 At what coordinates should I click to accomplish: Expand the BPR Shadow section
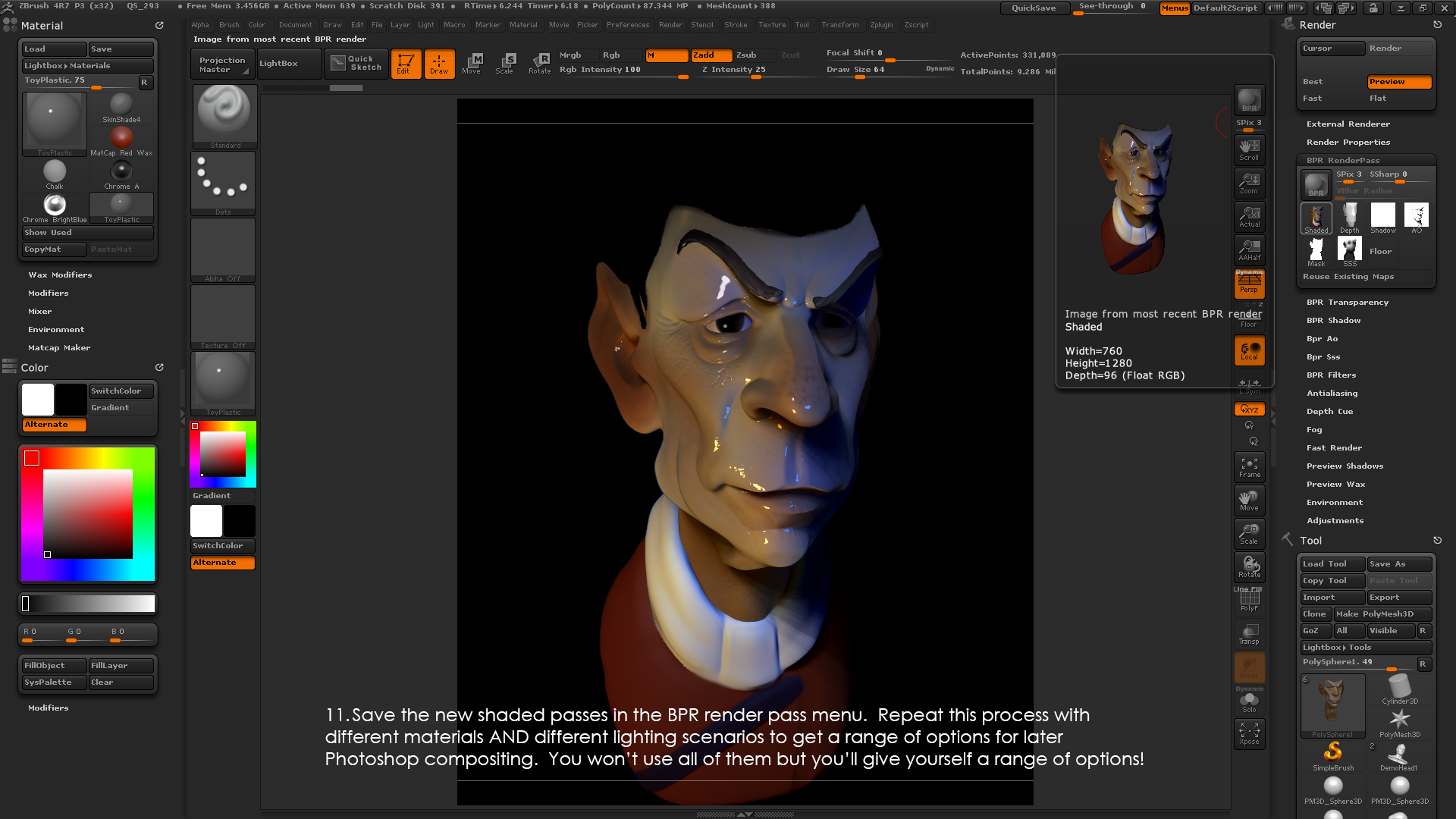(x=1333, y=320)
